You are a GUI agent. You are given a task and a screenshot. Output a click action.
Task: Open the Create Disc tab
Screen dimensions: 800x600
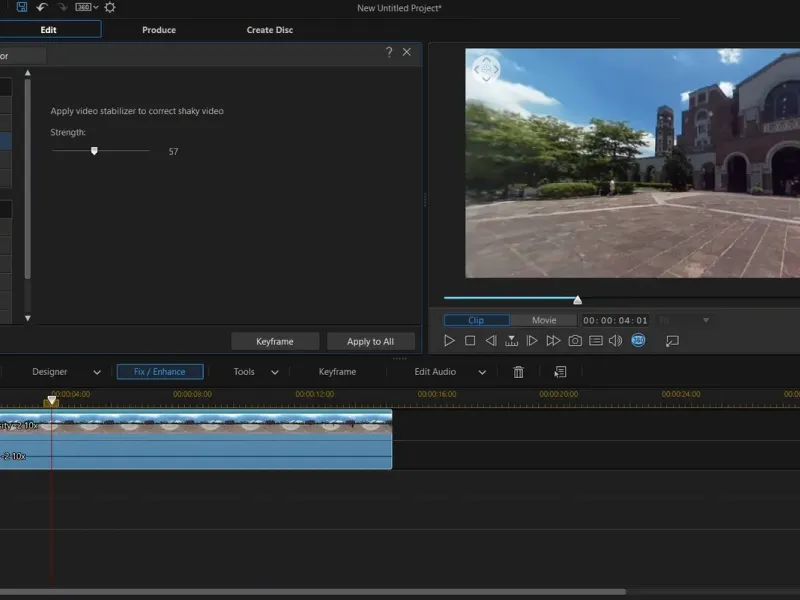[270, 30]
